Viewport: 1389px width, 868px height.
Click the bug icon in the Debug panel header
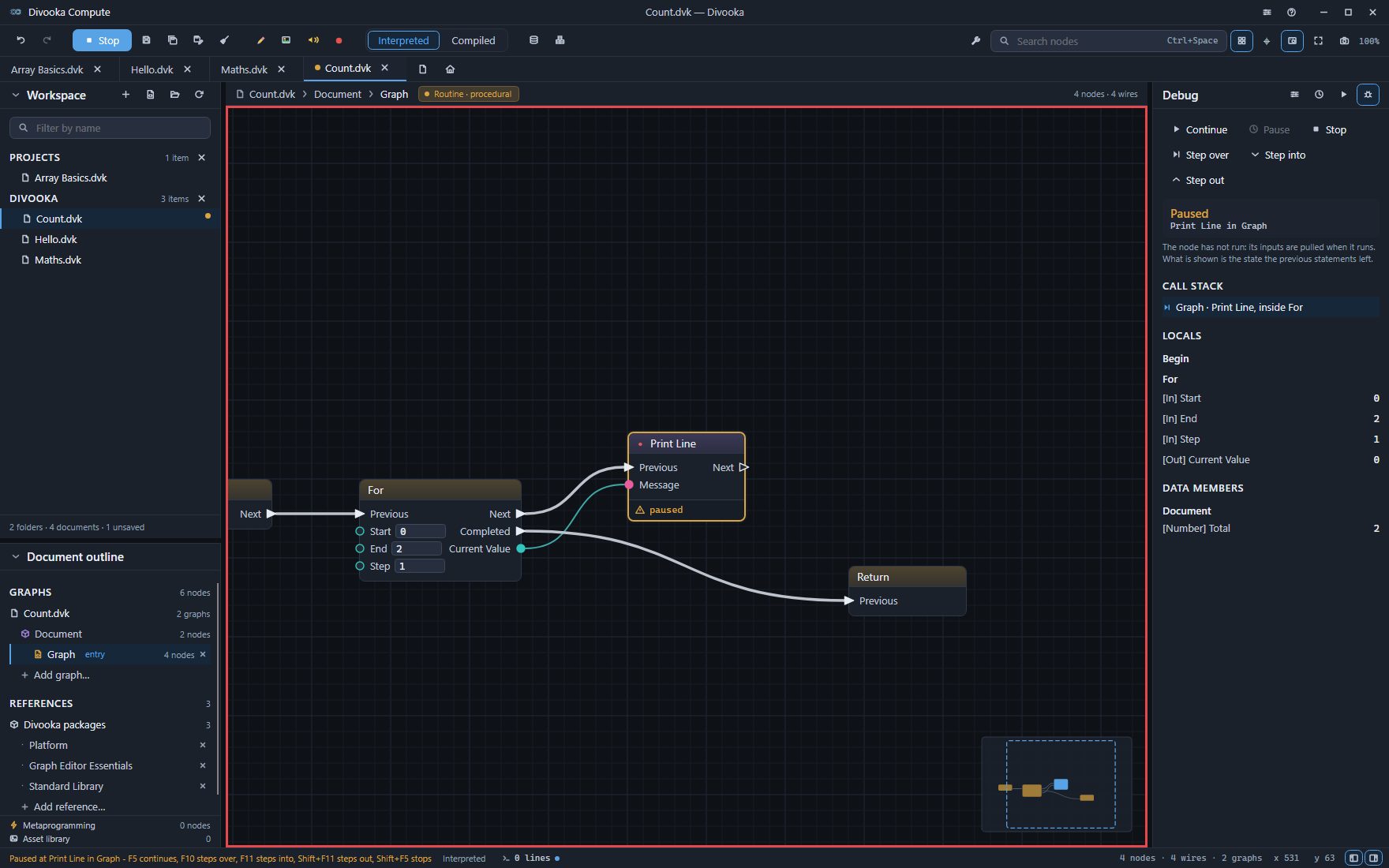(x=1368, y=95)
